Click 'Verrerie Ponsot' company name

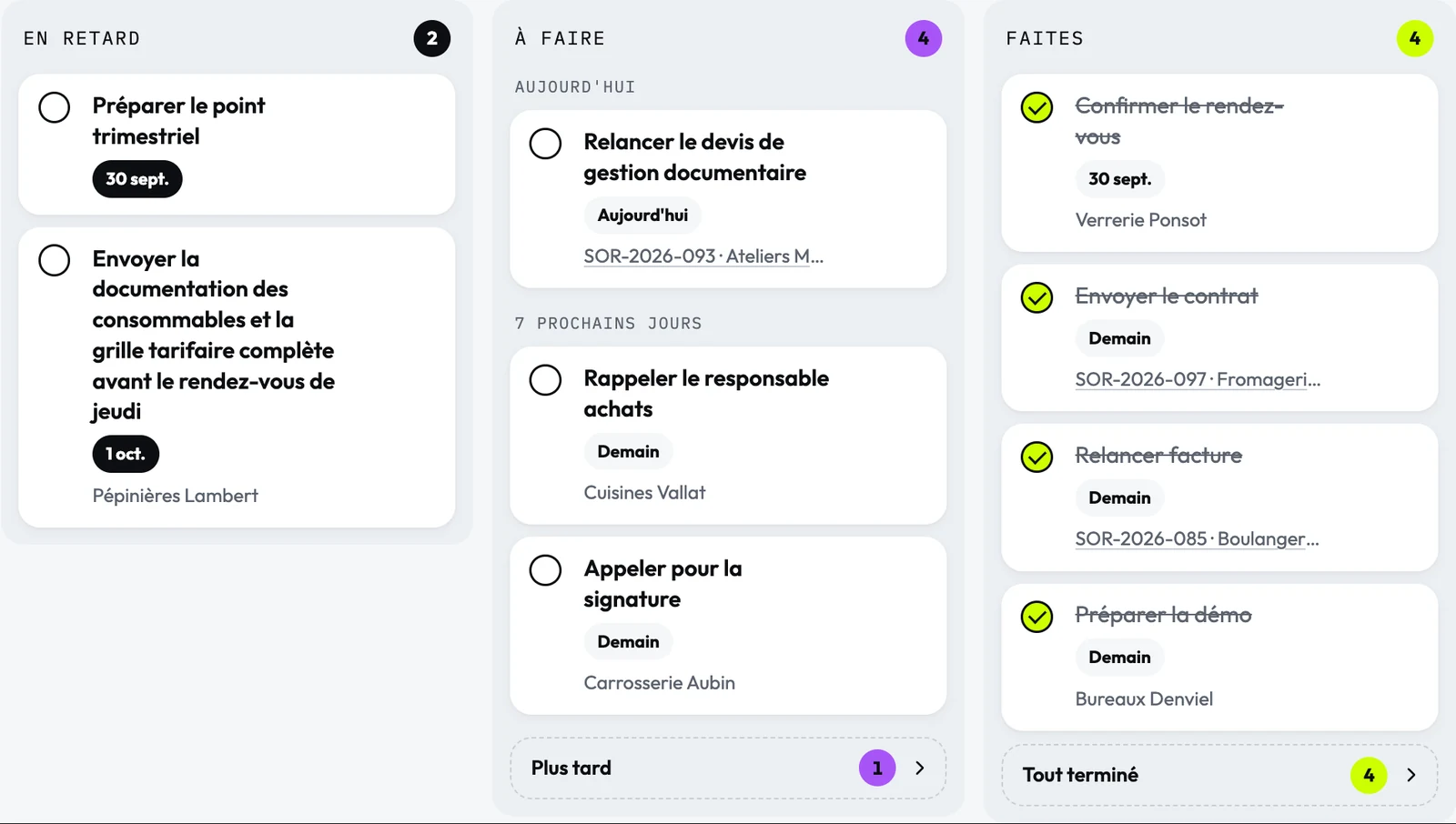point(1140,220)
